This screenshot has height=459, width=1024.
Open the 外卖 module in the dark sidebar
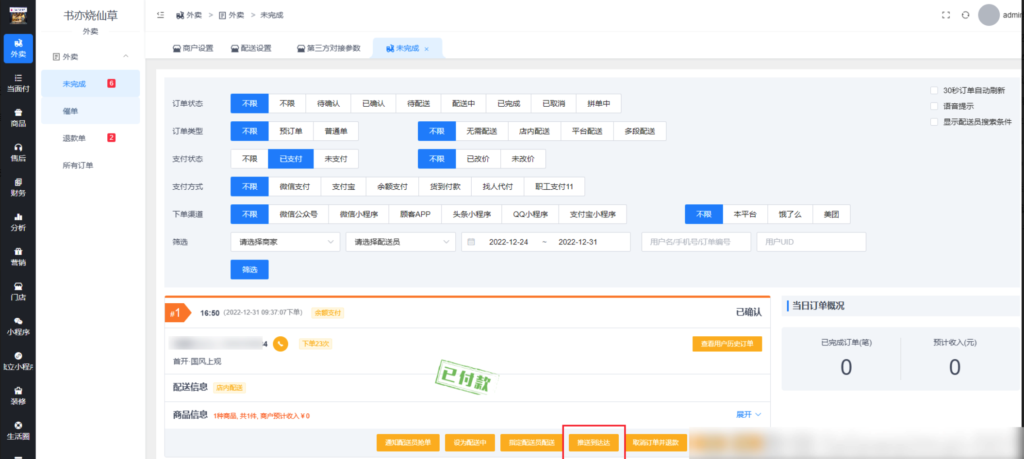tap(17, 47)
